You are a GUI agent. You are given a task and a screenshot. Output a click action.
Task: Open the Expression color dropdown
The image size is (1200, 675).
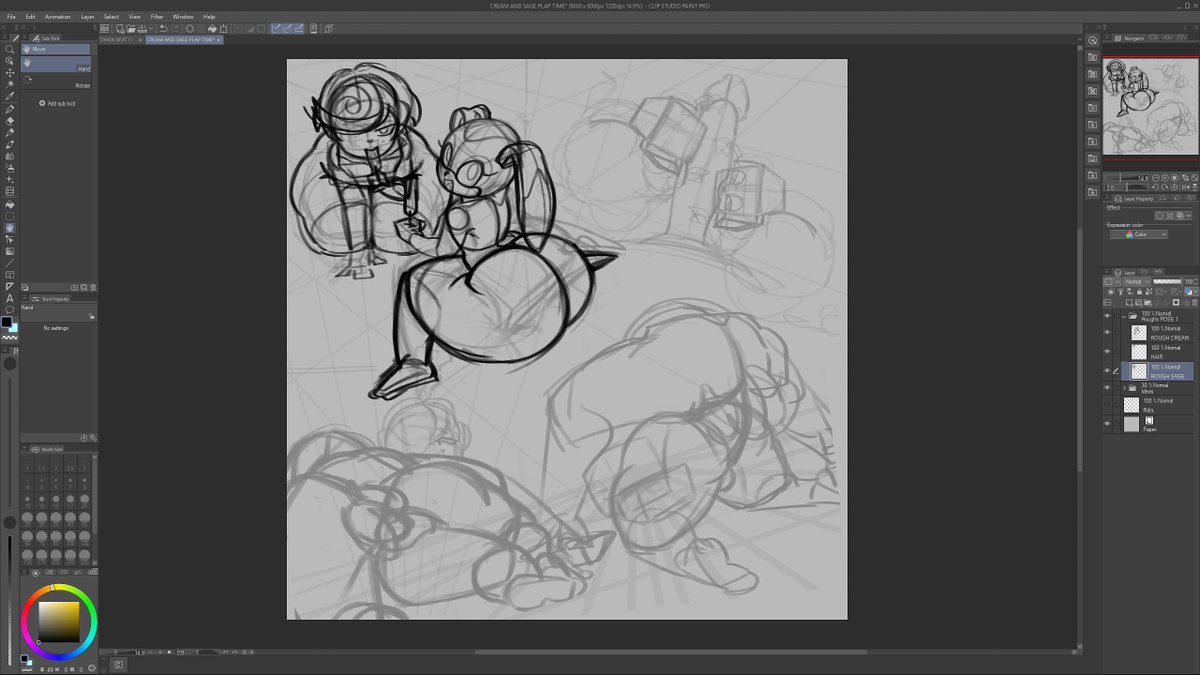[x=1138, y=234]
